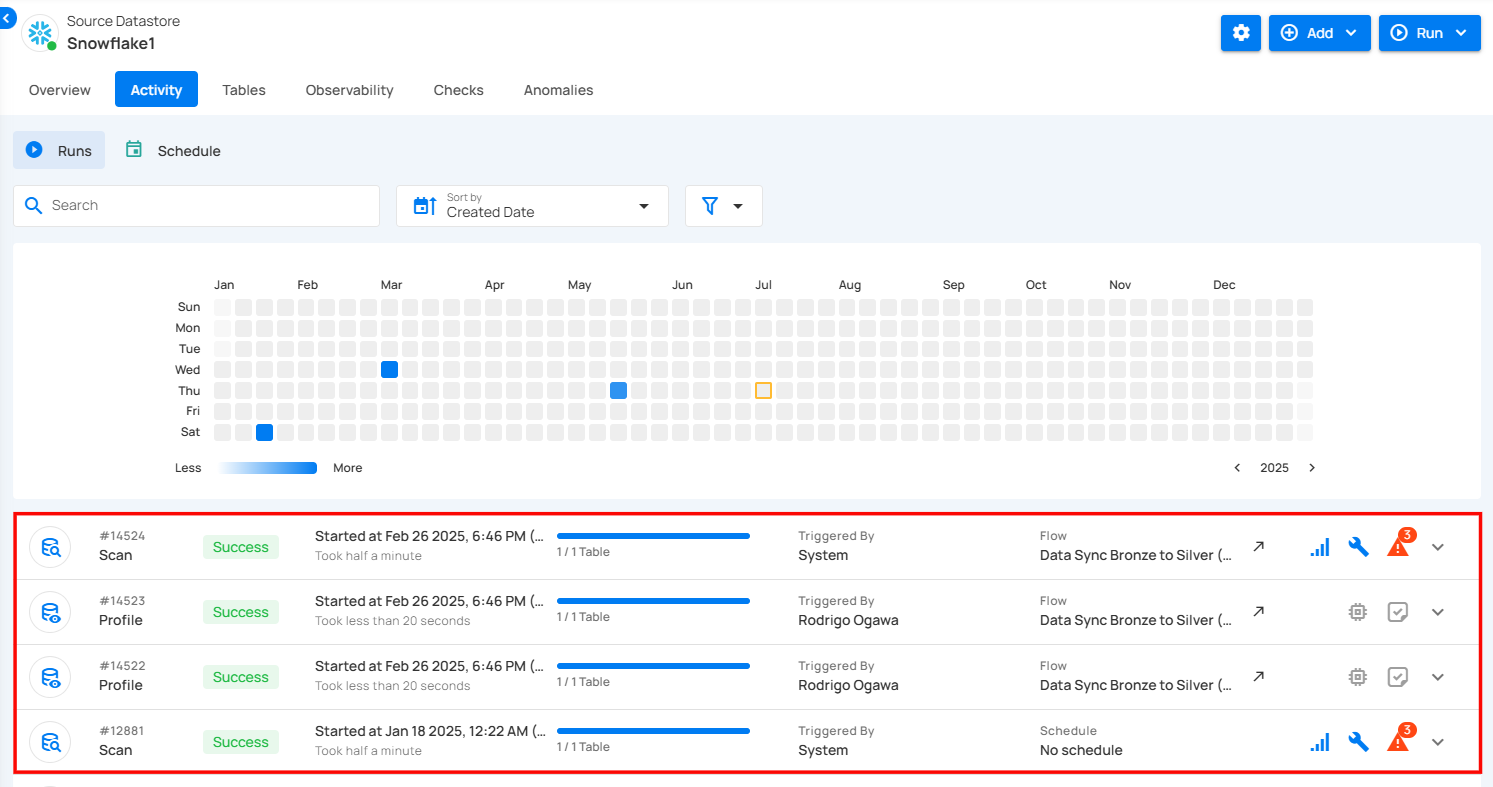Click scan type icon for run #14524
Image resolution: width=1493 pixels, height=787 pixels.
(x=50, y=547)
